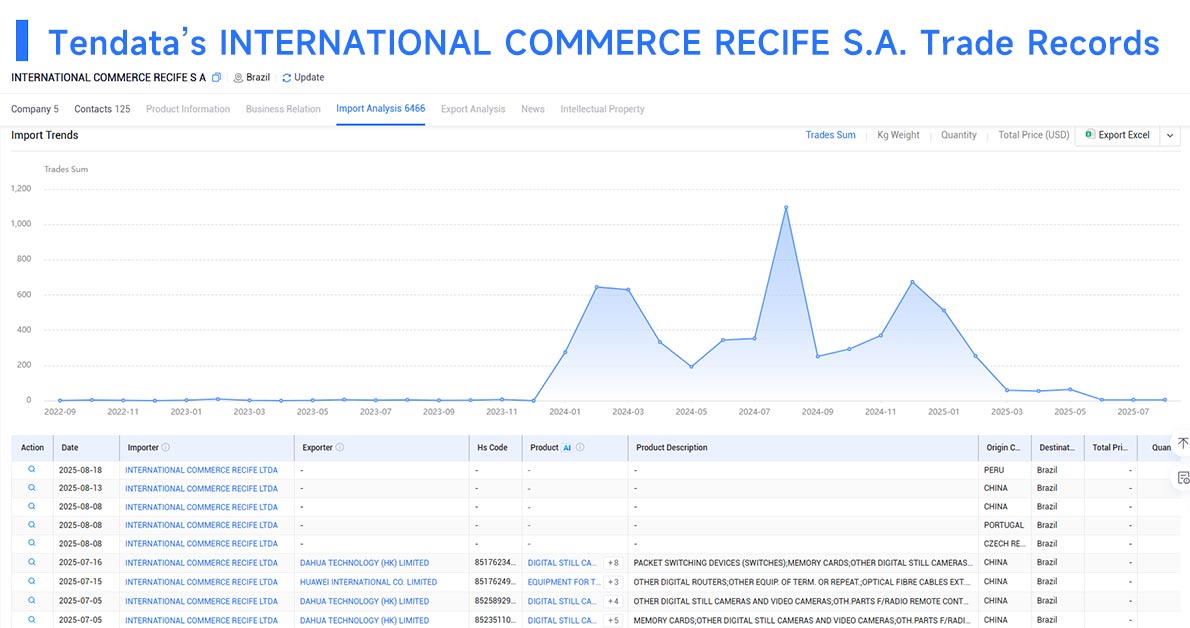Click the Update refresh icon
The height and width of the screenshot is (628, 1190).
[286, 77]
